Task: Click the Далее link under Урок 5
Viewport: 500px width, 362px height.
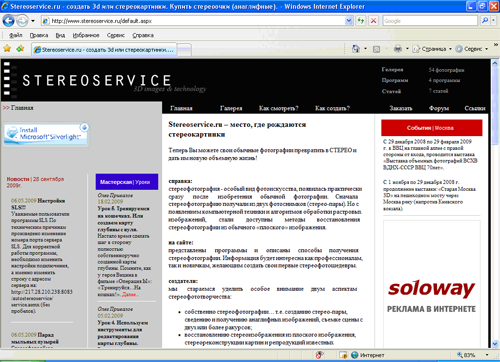Action: pos(130,295)
